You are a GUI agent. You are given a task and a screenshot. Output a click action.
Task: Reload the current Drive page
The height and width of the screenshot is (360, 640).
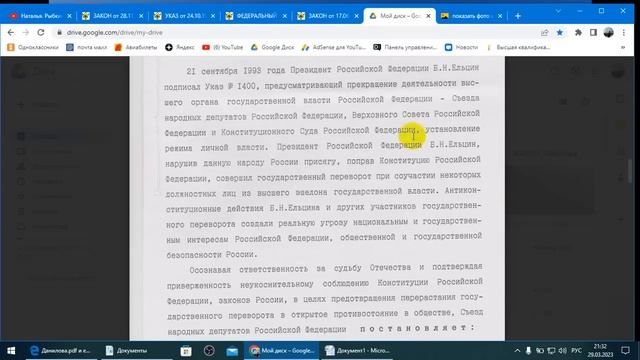tap(41, 32)
